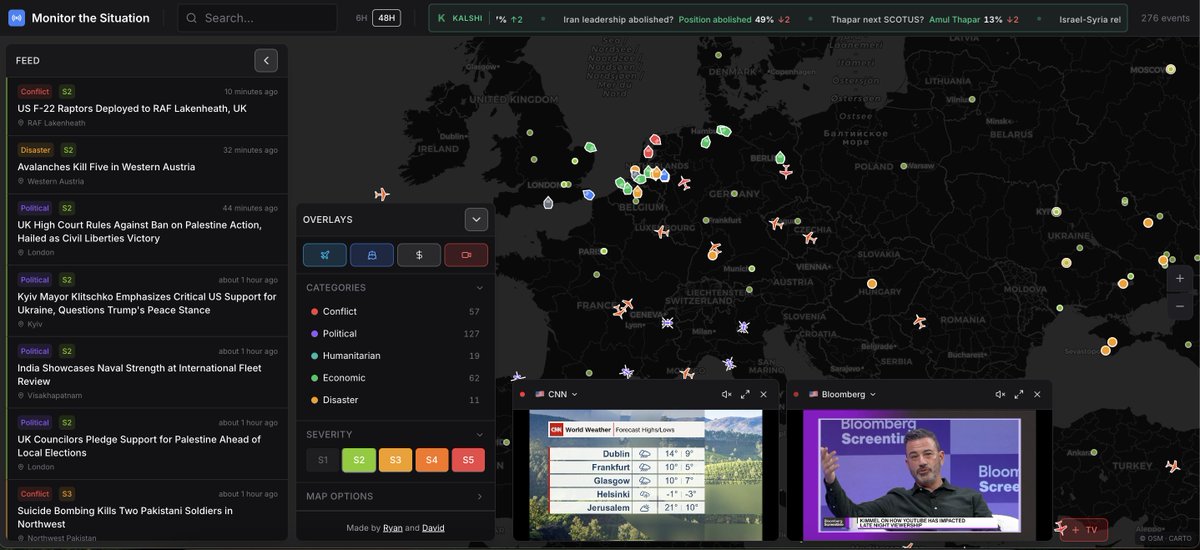Close the Bloomberg video panel
This screenshot has width=1200, height=550.
[x=1037, y=394]
